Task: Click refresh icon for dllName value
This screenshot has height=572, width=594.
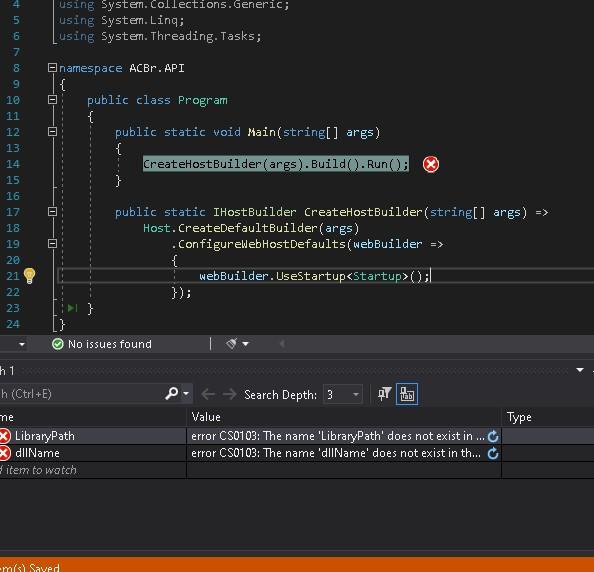Action: pos(493,453)
